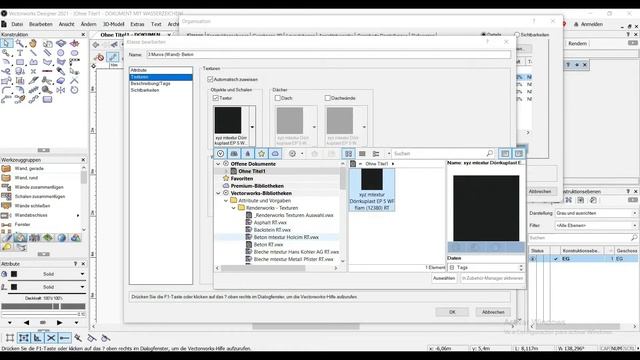Click the class Name input field
640x360 pixels.
point(328,54)
